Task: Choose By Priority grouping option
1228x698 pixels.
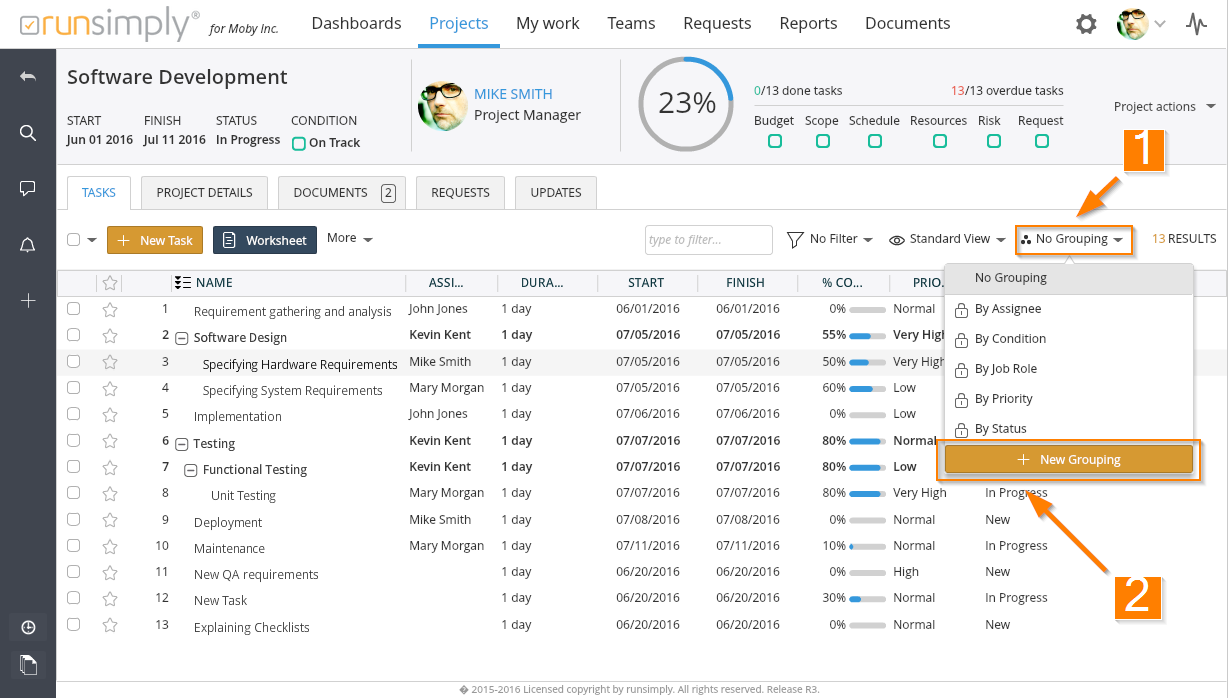Action: pos(1003,399)
